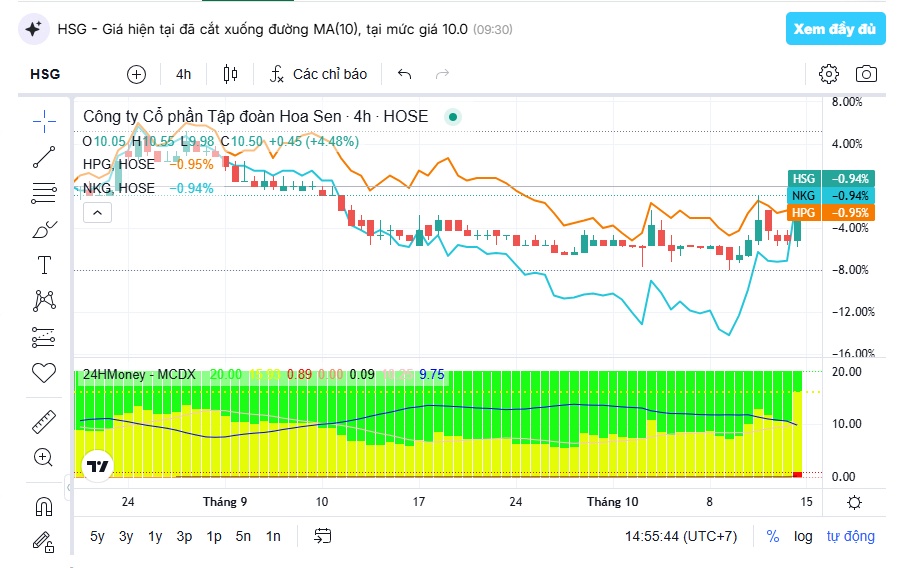Take a chart snapshot with camera icon
This screenshot has height=568, width=901.
coord(866,74)
